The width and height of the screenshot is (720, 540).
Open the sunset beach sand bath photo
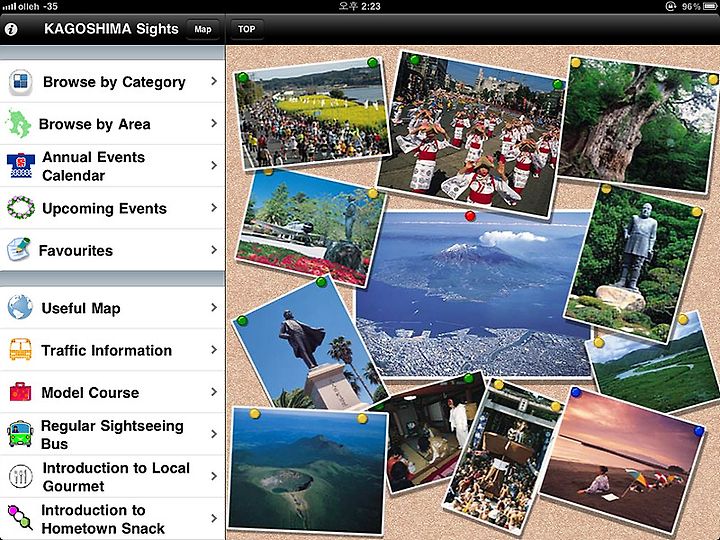(x=622, y=461)
